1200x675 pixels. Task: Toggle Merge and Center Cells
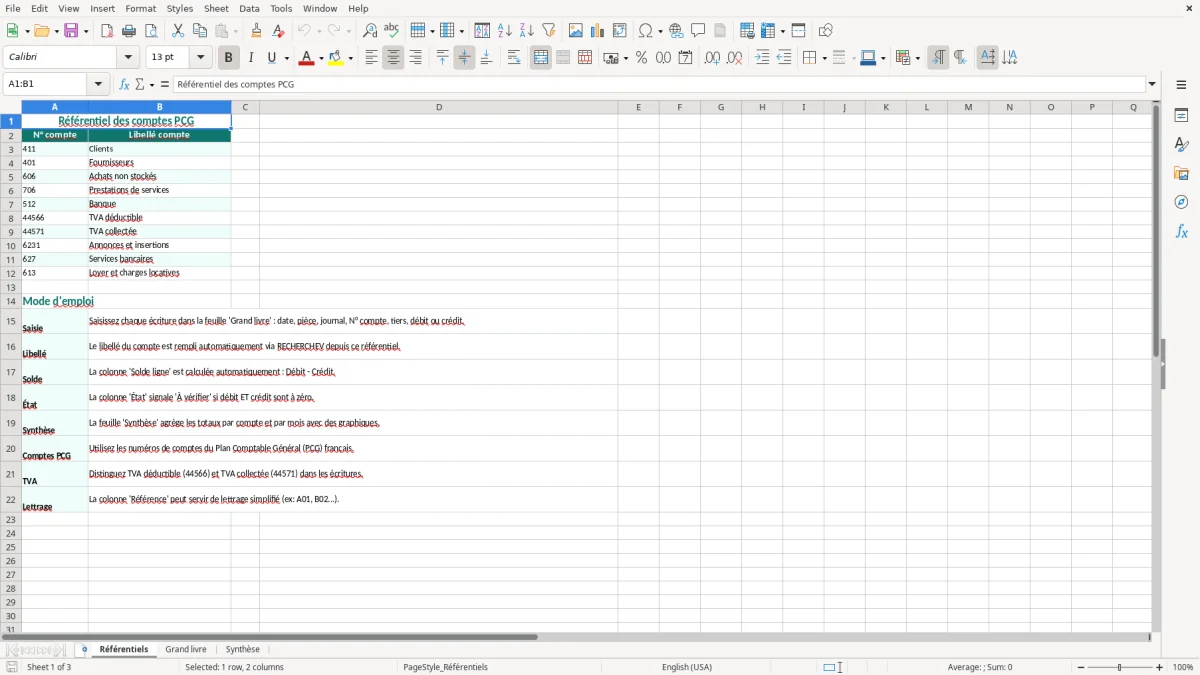pos(541,58)
